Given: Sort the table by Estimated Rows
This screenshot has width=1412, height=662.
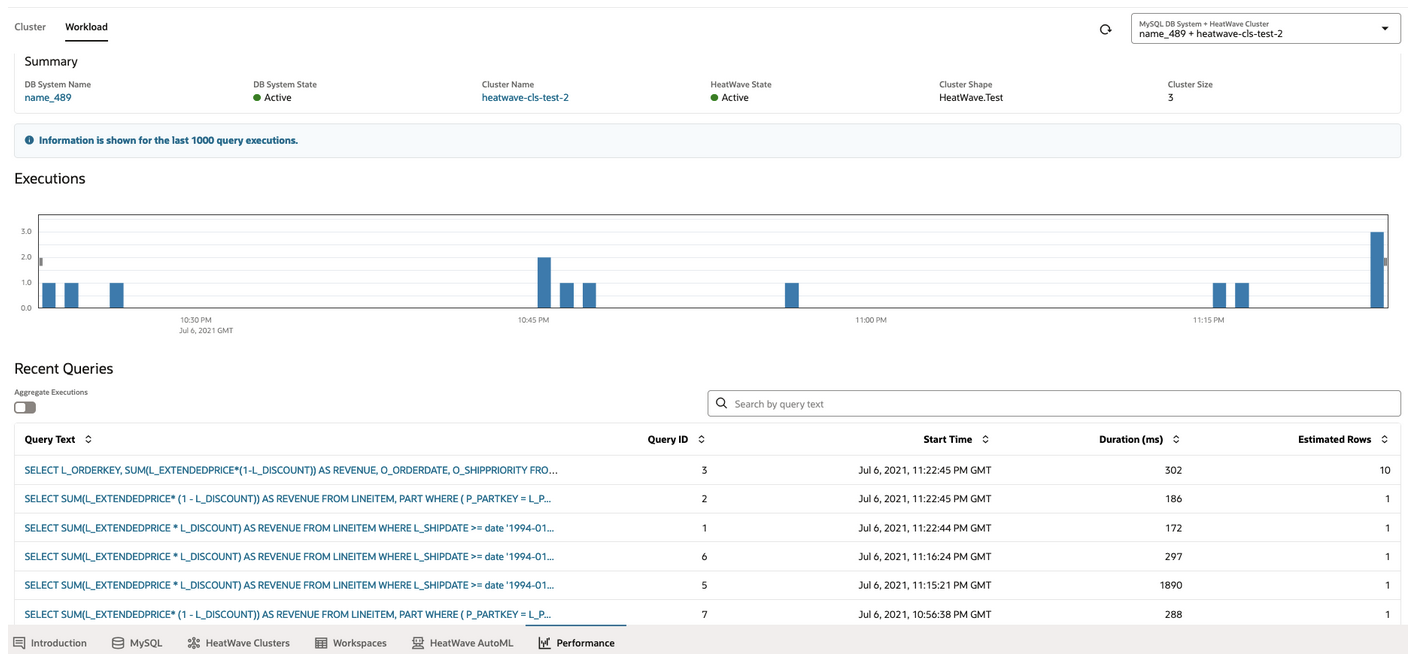Looking at the screenshot, I should (1384, 439).
